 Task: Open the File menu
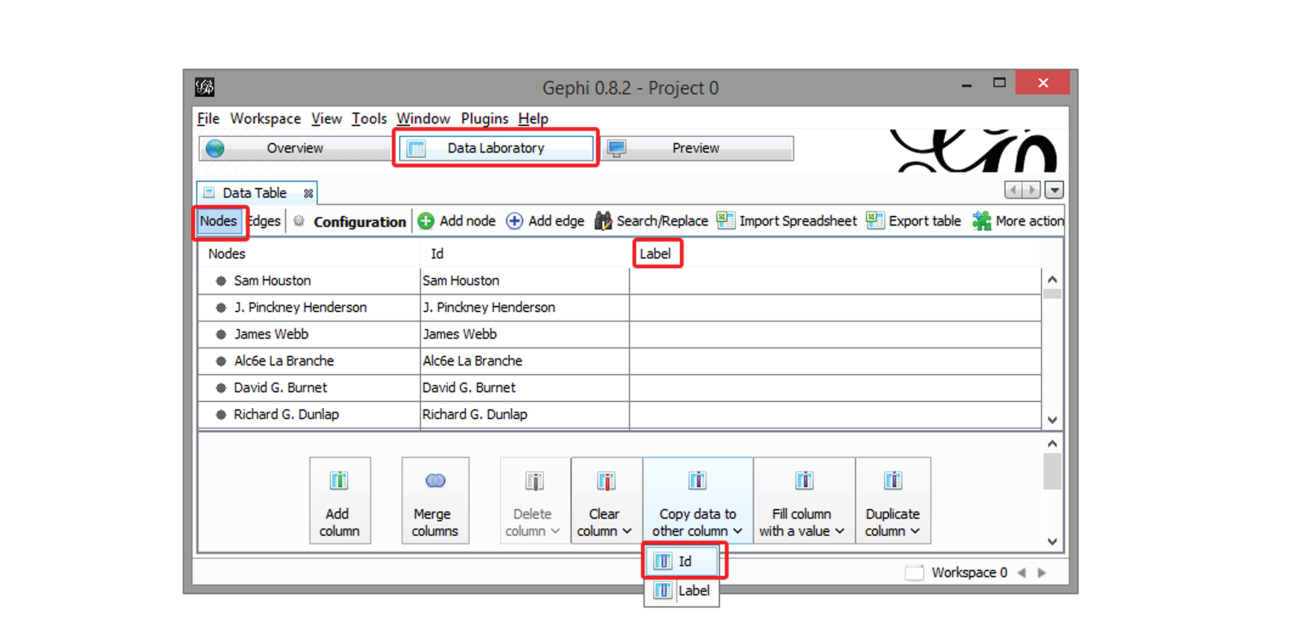(208, 118)
